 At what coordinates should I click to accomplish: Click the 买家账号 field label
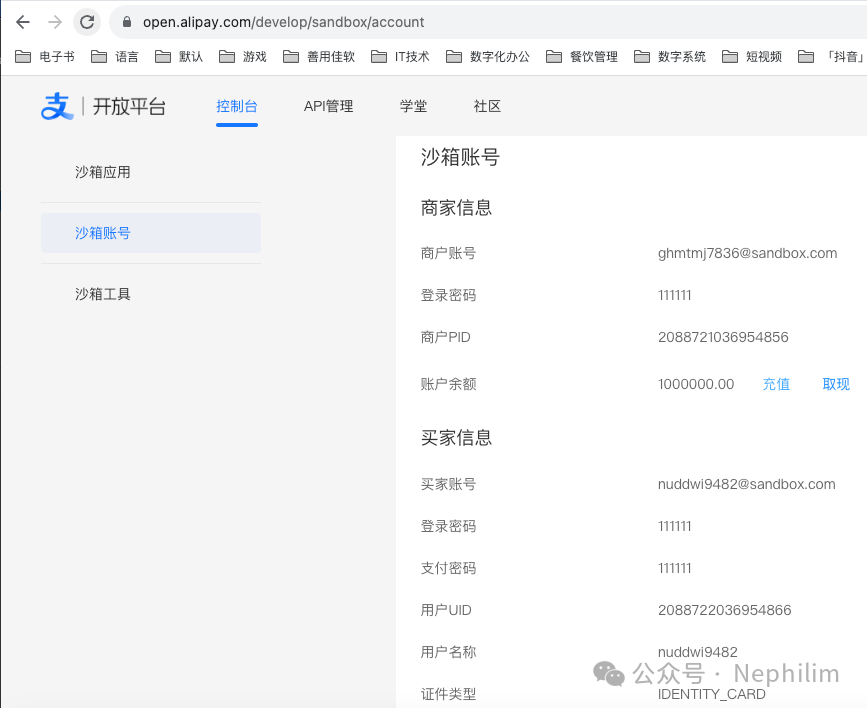pyautogui.click(x=448, y=484)
